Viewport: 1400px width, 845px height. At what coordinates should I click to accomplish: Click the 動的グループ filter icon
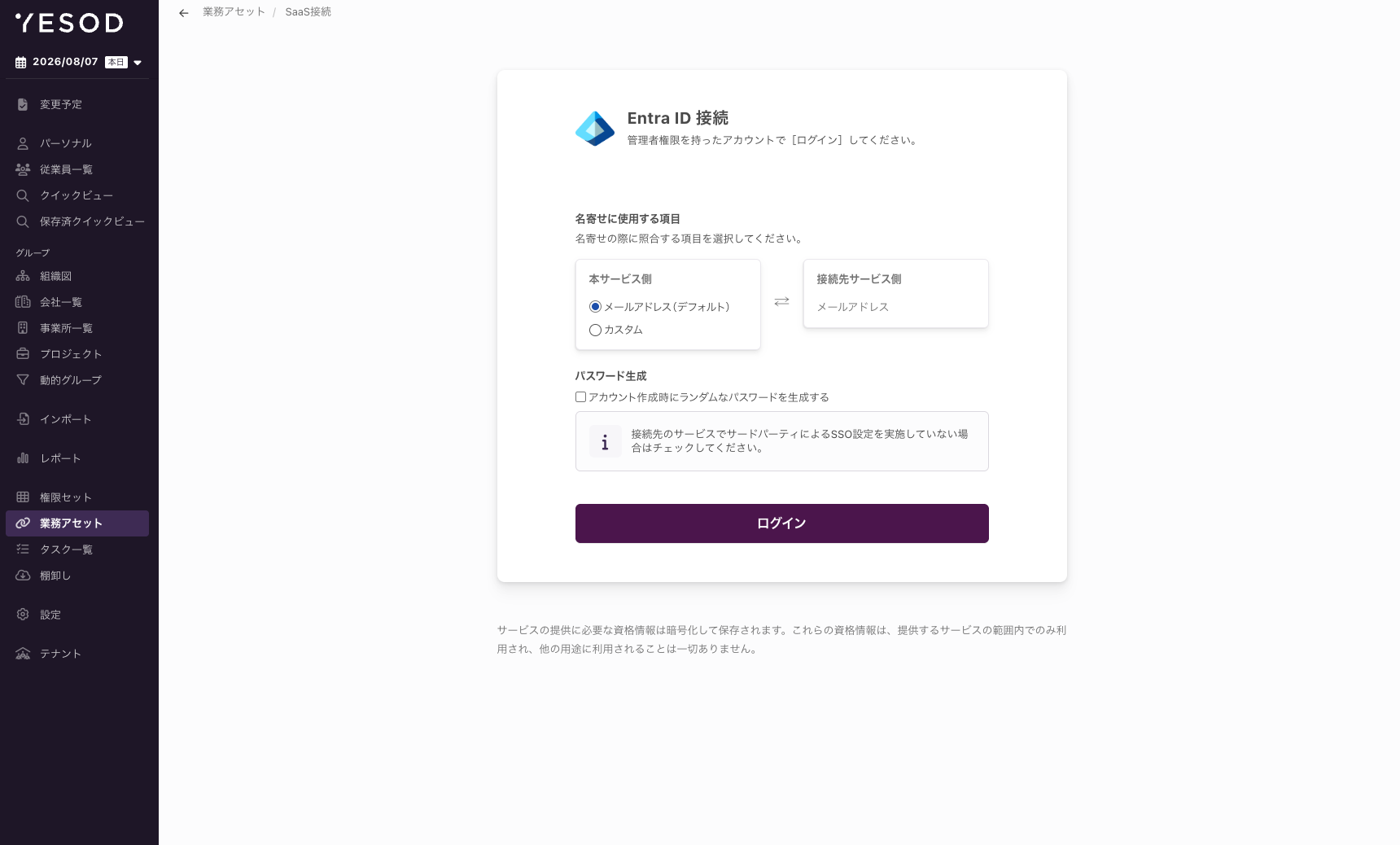point(23,380)
